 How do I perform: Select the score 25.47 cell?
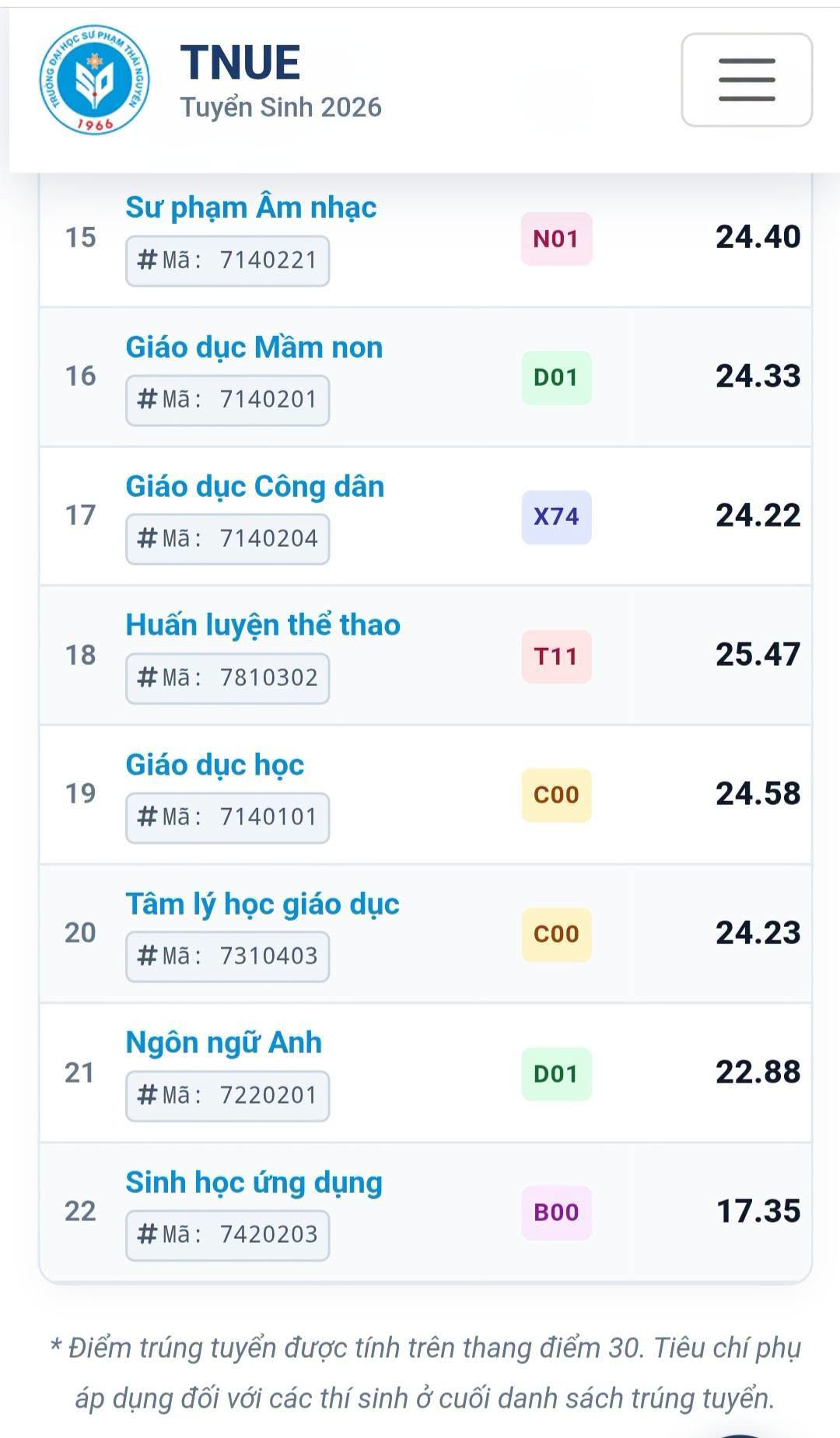pyautogui.click(x=758, y=655)
